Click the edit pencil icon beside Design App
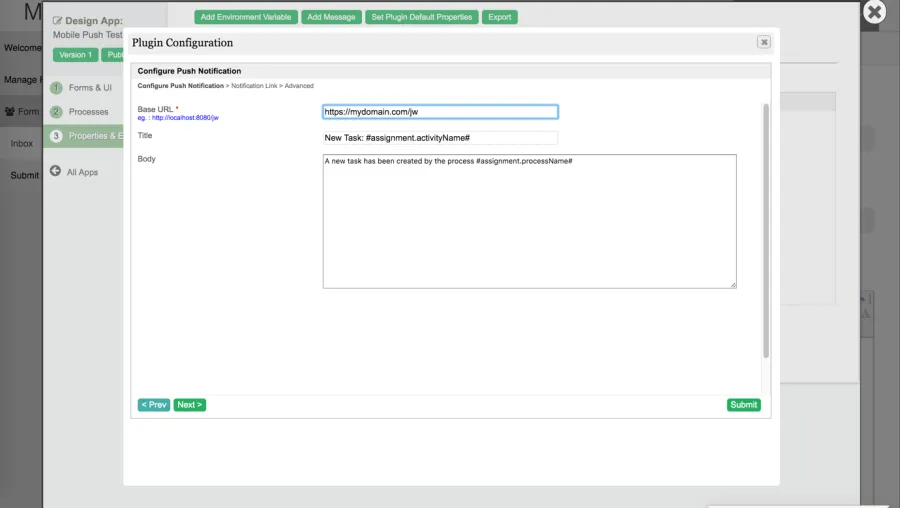The width and height of the screenshot is (900, 508). coord(57,21)
